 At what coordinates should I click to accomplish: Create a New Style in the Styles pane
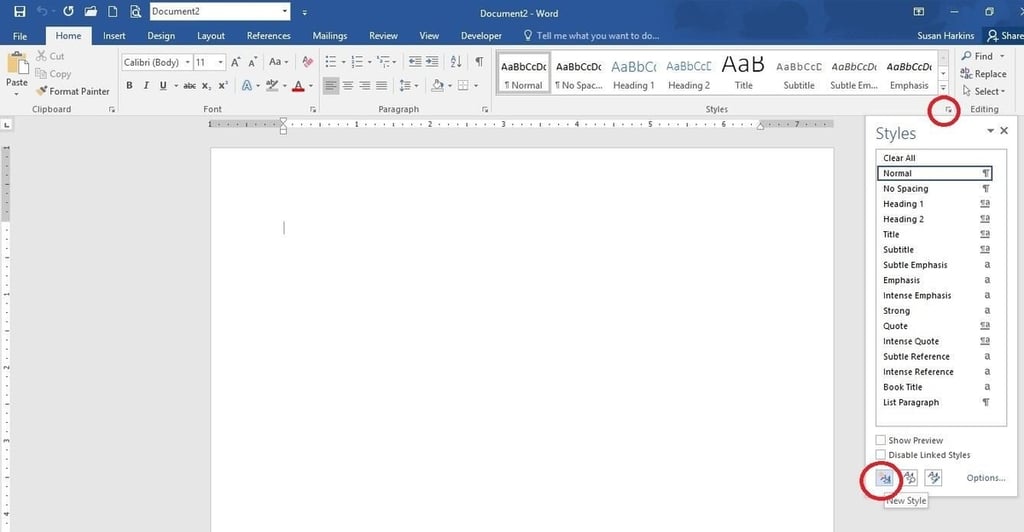coord(884,478)
